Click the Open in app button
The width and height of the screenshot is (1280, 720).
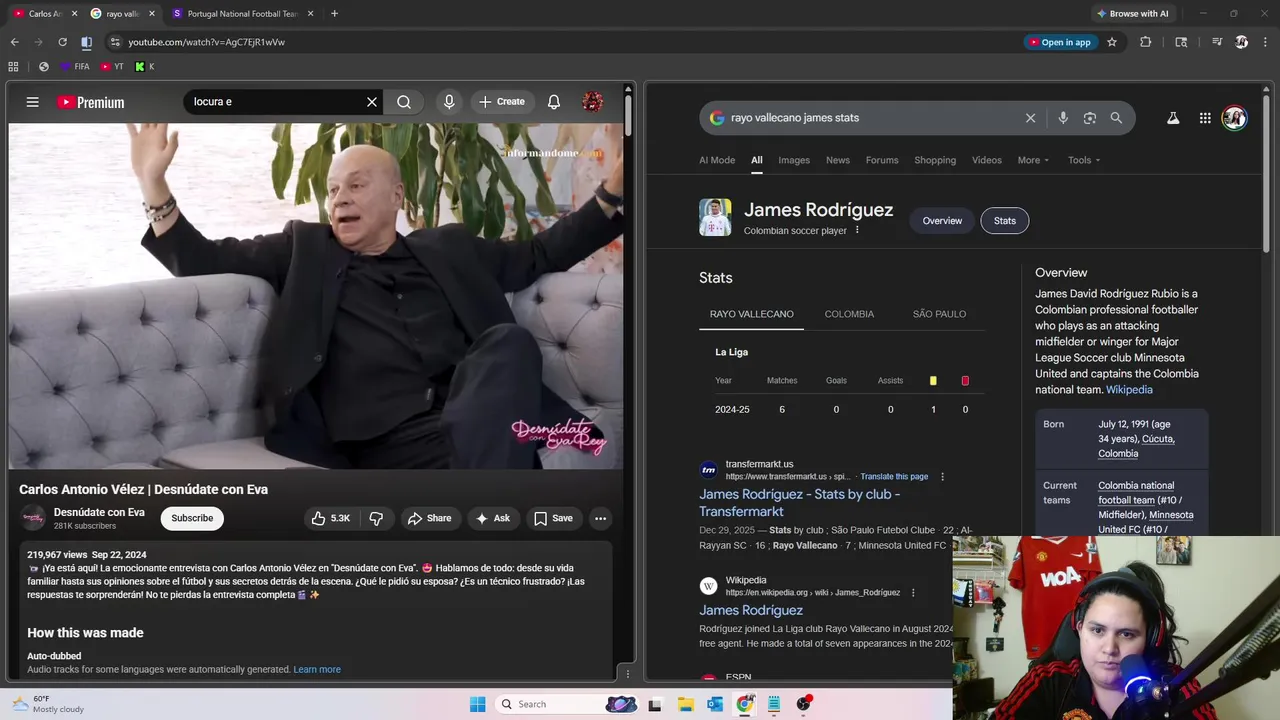click(x=1059, y=42)
